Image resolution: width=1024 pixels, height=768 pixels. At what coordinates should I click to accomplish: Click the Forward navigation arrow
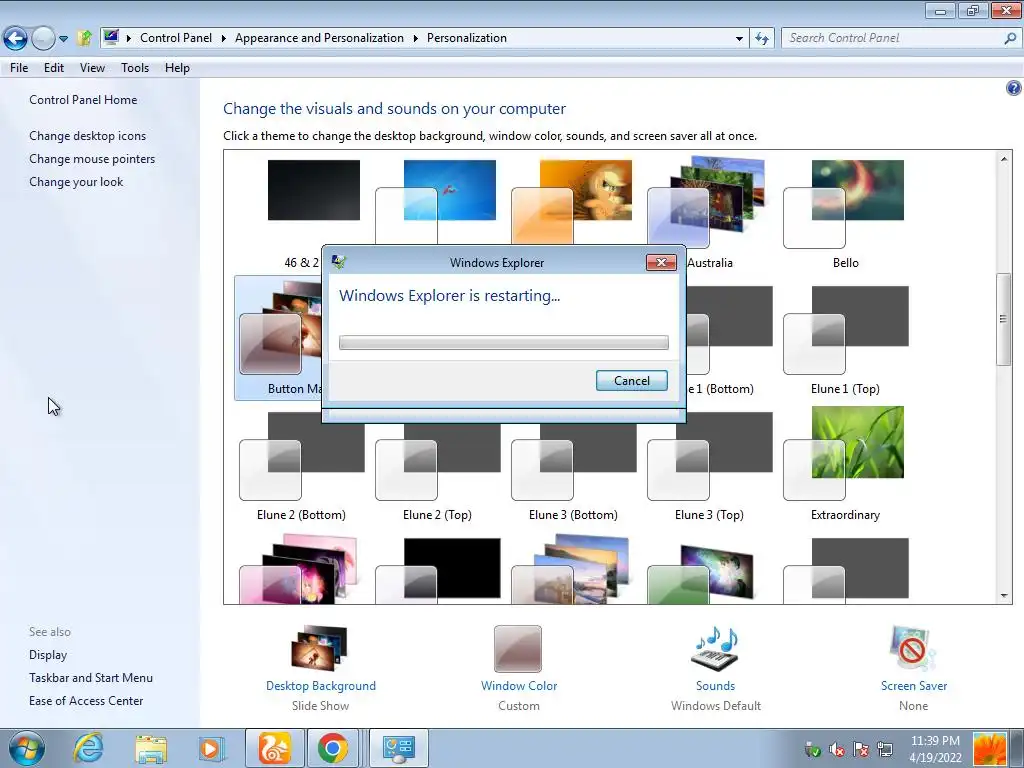coord(44,39)
